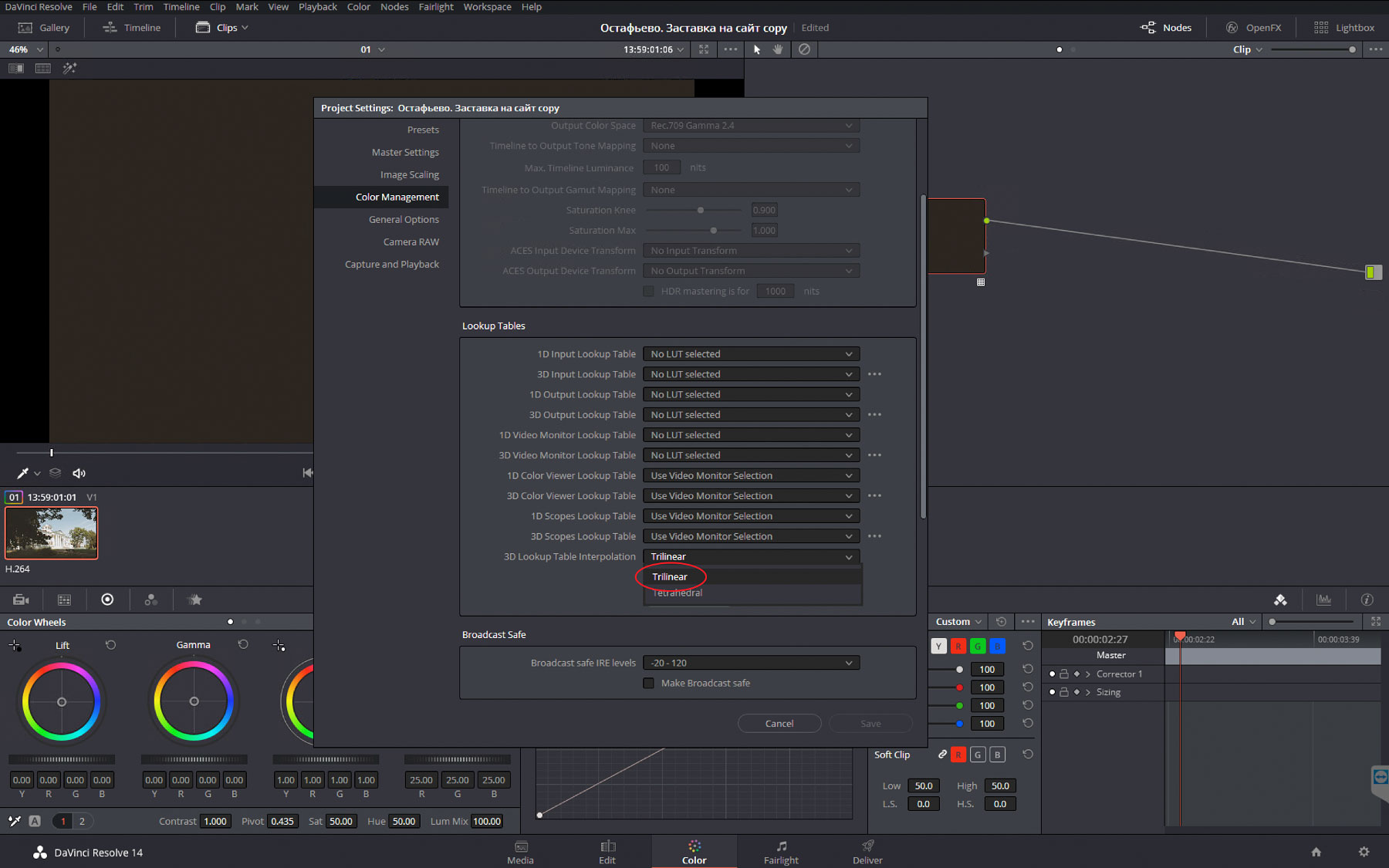Click the Lift black point picker
This screenshot has height=868, width=1389.
15,645
